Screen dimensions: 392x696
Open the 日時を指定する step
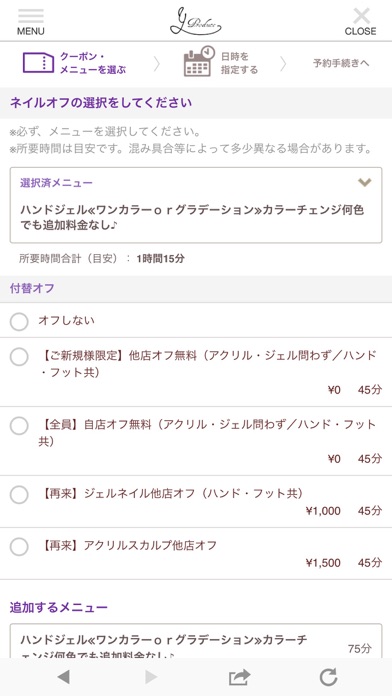coord(239,63)
